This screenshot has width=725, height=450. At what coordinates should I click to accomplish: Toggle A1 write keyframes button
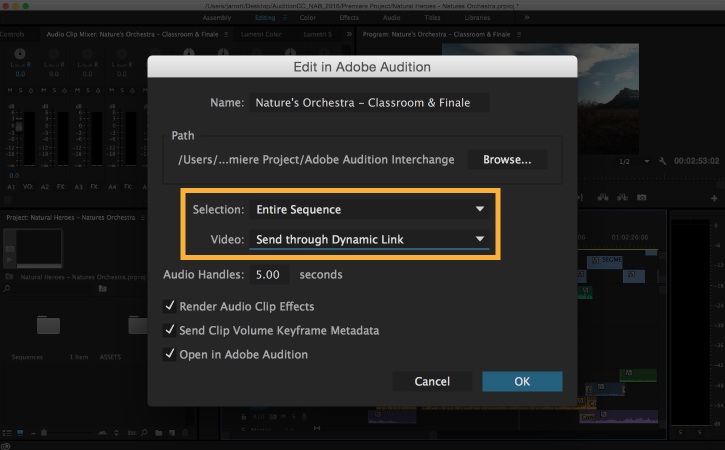pos(31,91)
